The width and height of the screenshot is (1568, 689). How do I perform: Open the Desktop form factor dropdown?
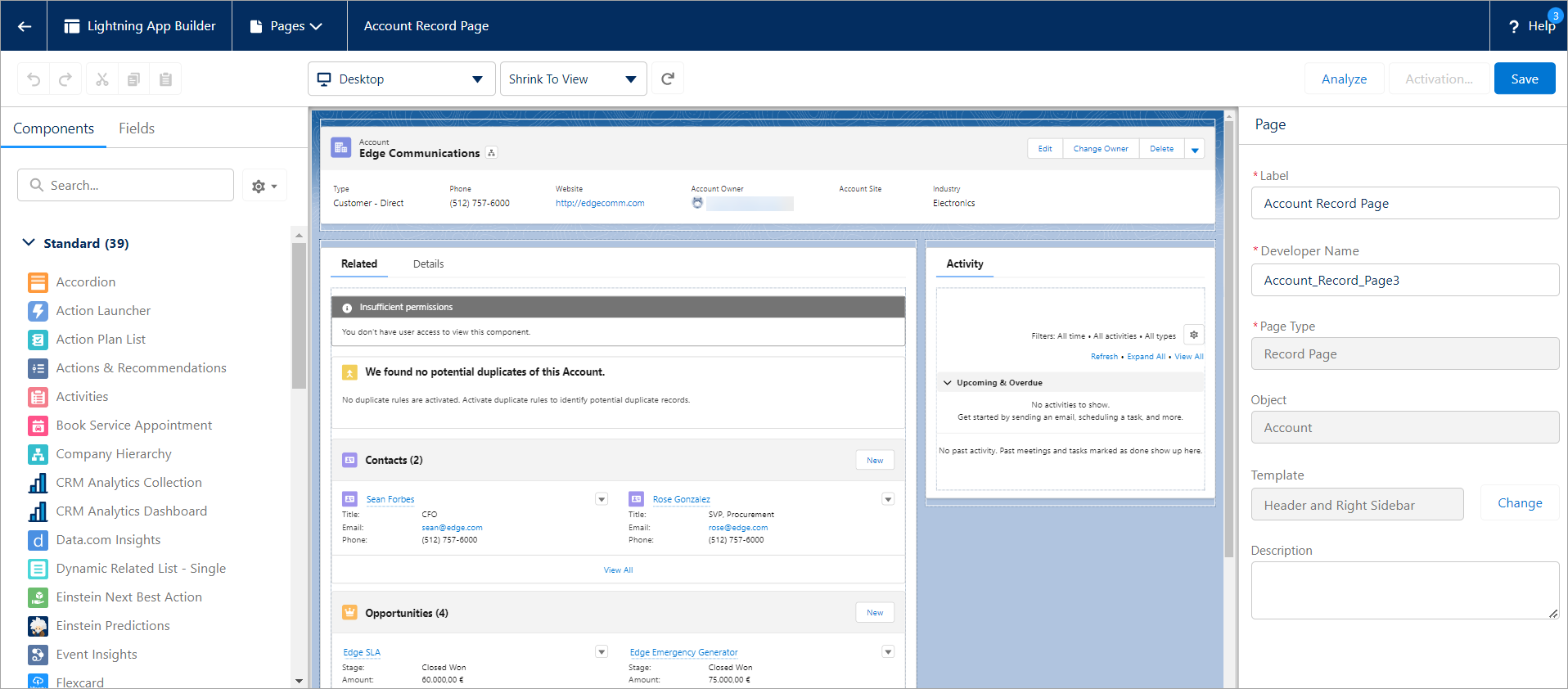(x=402, y=79)
